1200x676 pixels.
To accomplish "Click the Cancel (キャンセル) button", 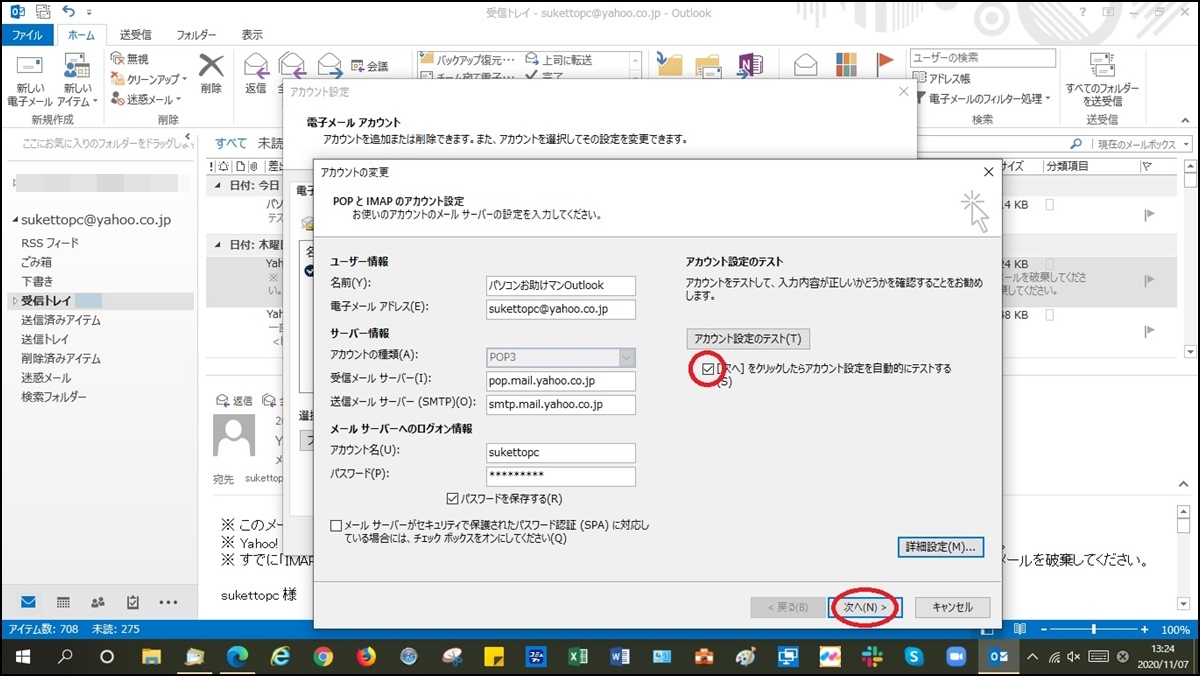I will point(952,607).
